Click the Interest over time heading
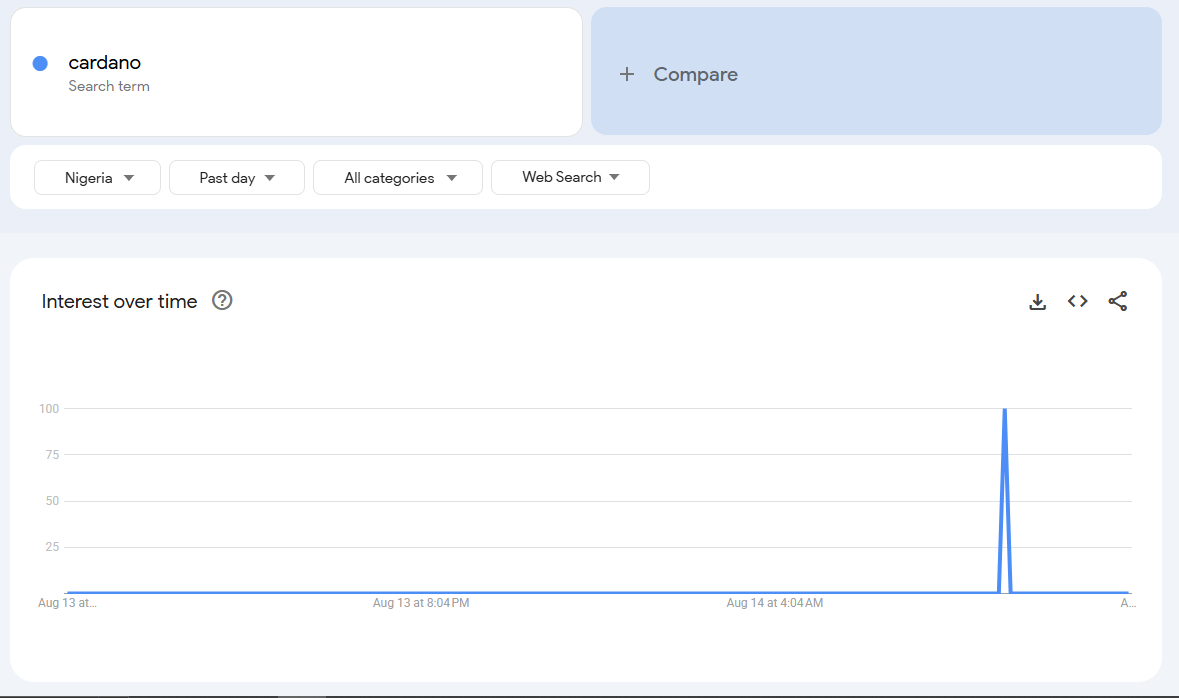Image resolution: width=1179 pixels, height=698 pixels. [120, 302]
